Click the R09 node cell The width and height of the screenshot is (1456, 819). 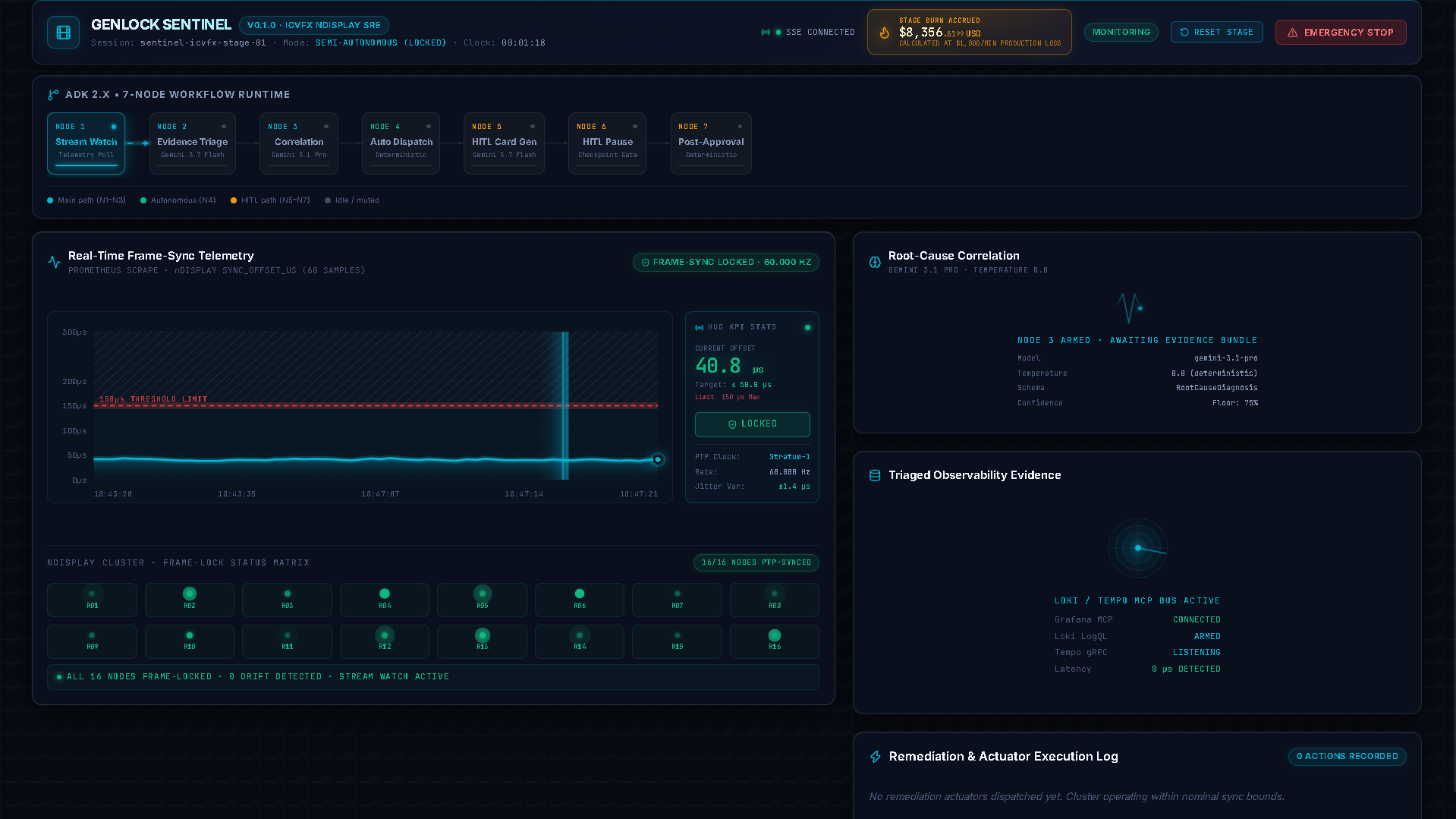(x=92, y=641)
